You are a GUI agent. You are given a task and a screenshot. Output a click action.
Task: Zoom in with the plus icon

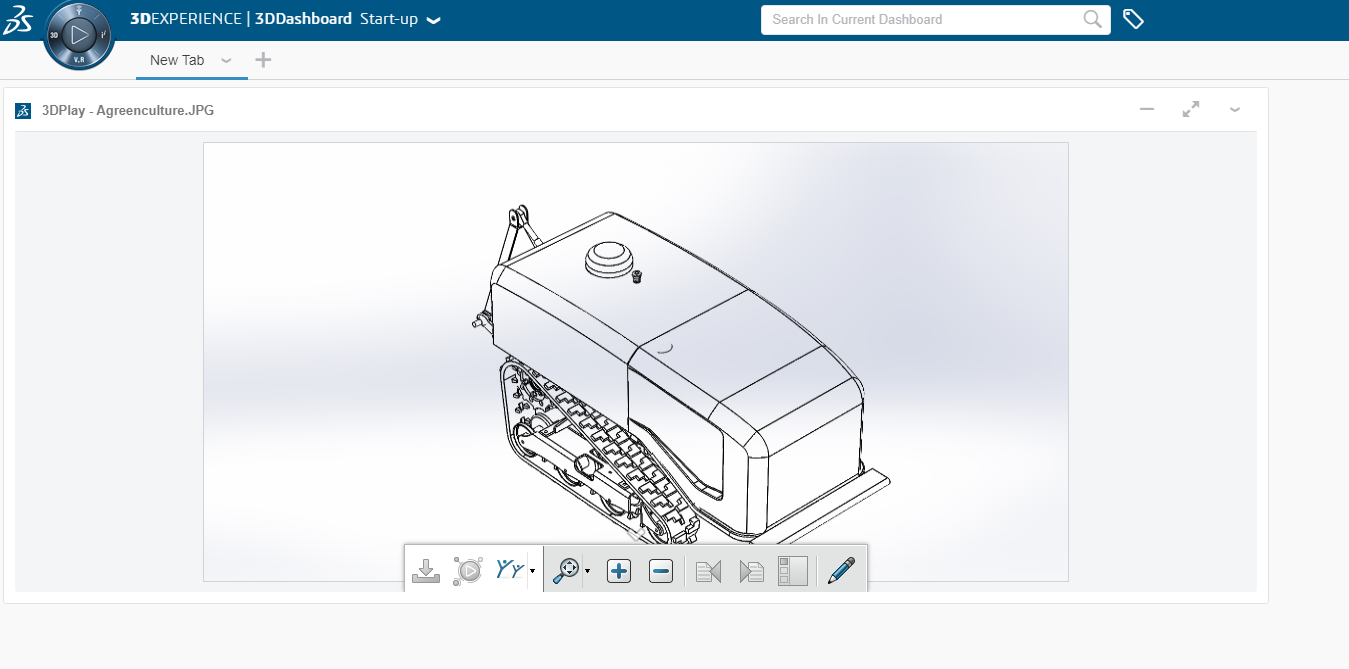click(x=618, y=570)
